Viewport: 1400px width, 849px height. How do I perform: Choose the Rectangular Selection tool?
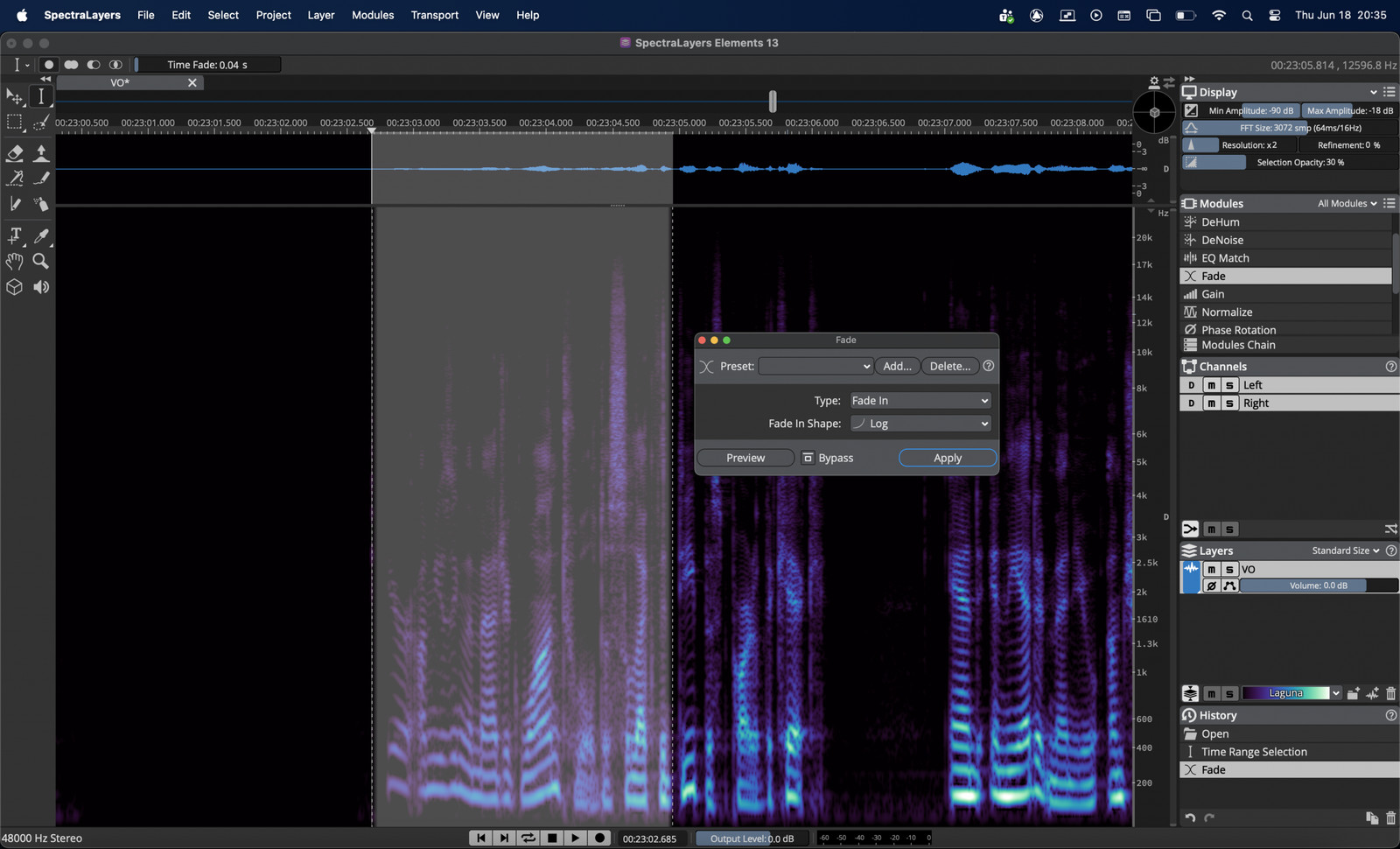(x=14, y=123)
